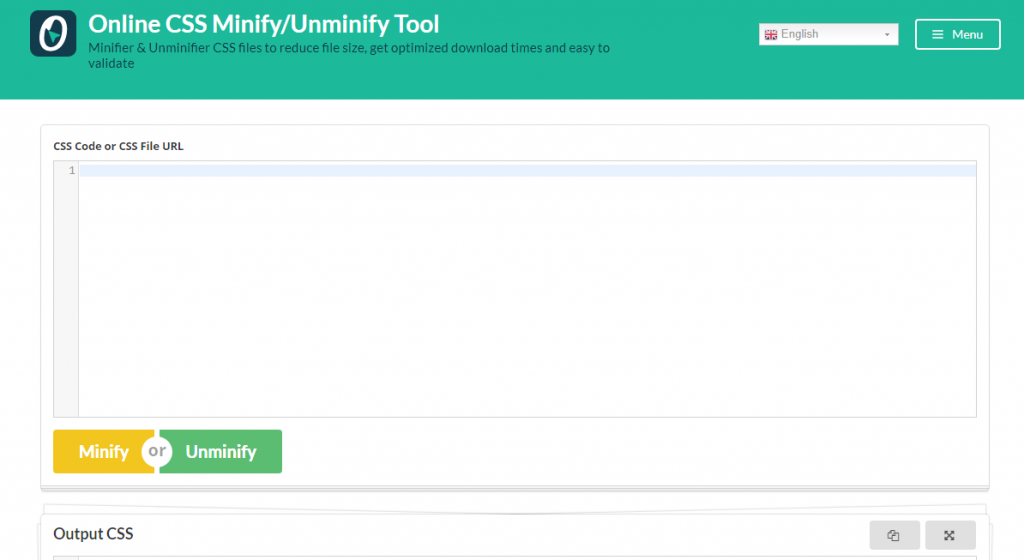The height and width of the screenshot is (560, 1024).
Task: Click the Minifier & Unminifier subtitle text
Action: [349, 55]
